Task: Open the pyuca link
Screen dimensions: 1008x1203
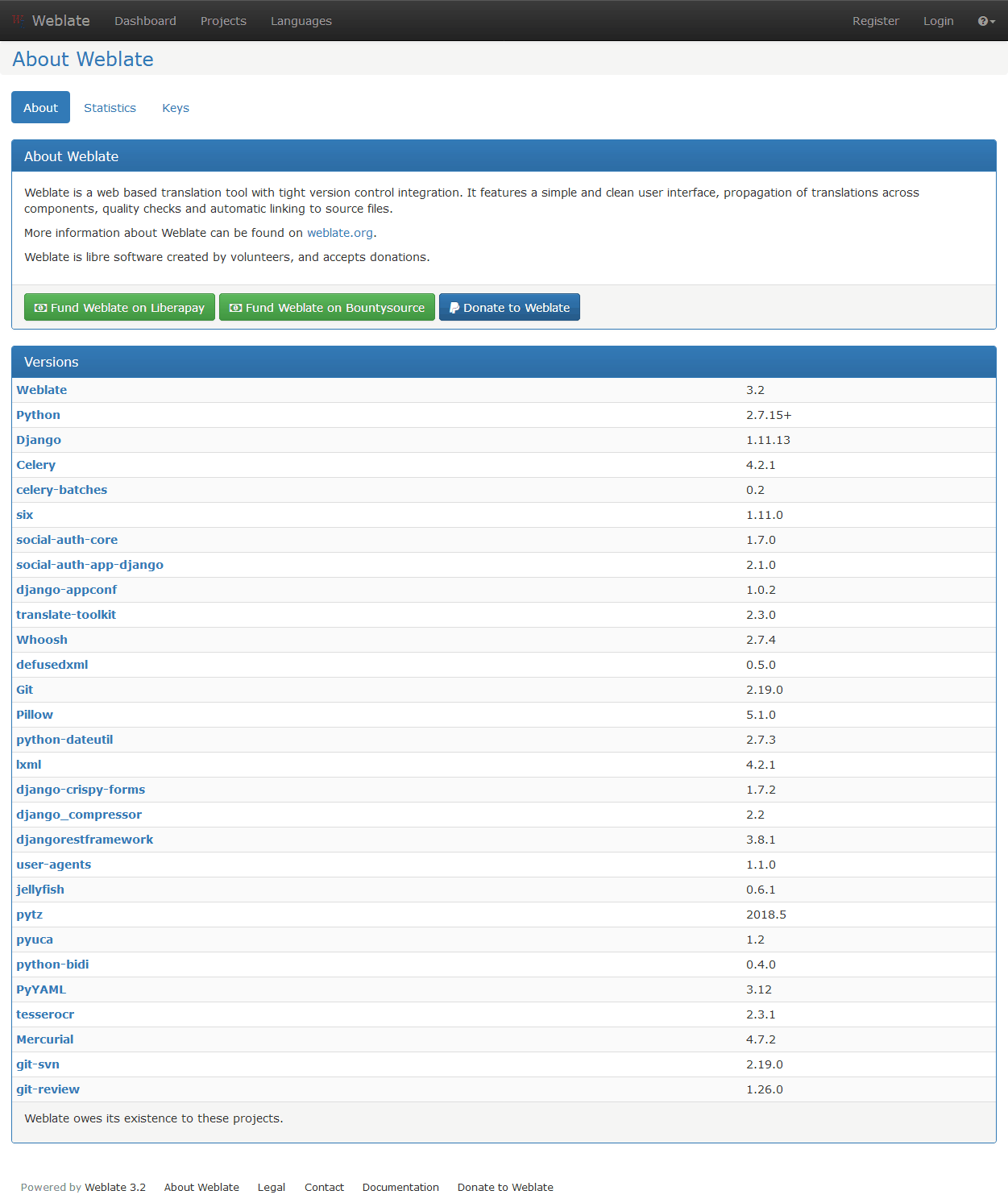Action: (35, 940)
